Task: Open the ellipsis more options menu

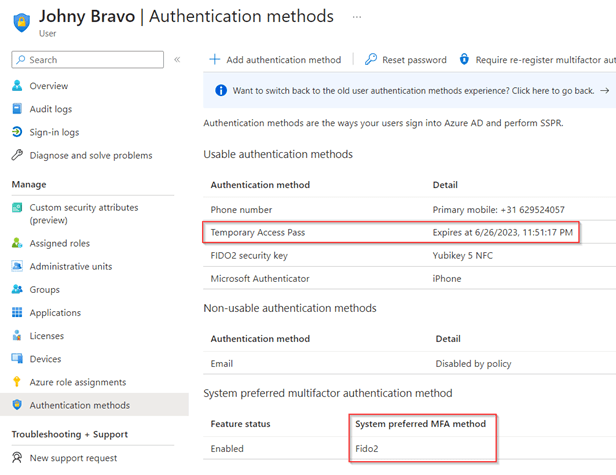Action: [357, 17]
